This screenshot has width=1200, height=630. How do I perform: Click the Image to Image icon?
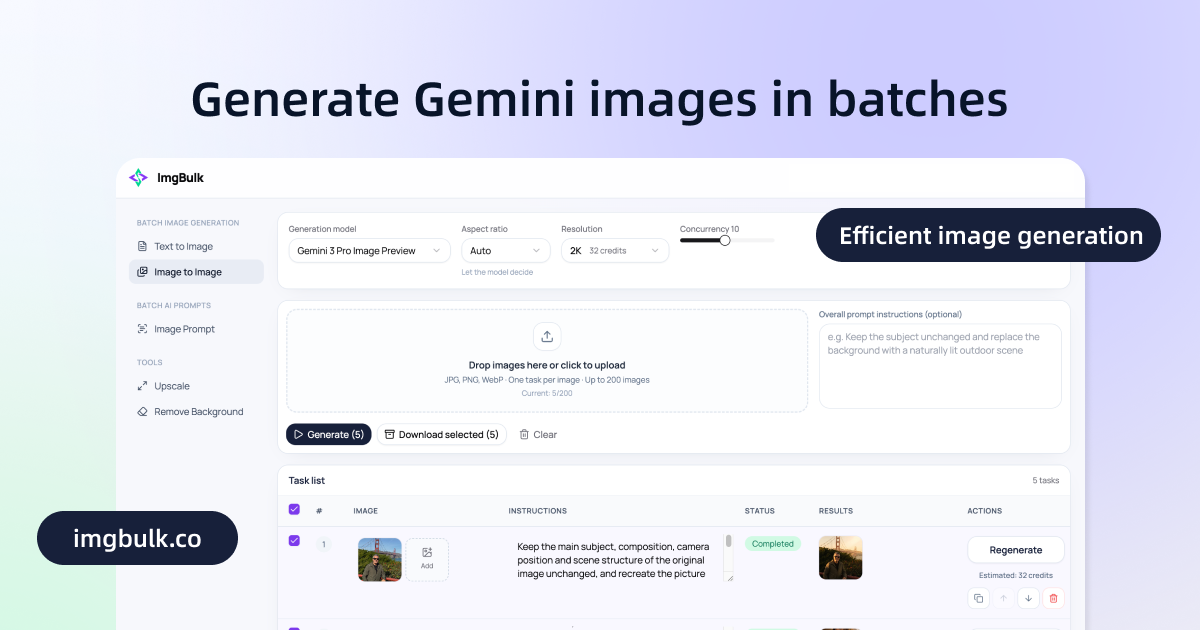tap(142, 272)
